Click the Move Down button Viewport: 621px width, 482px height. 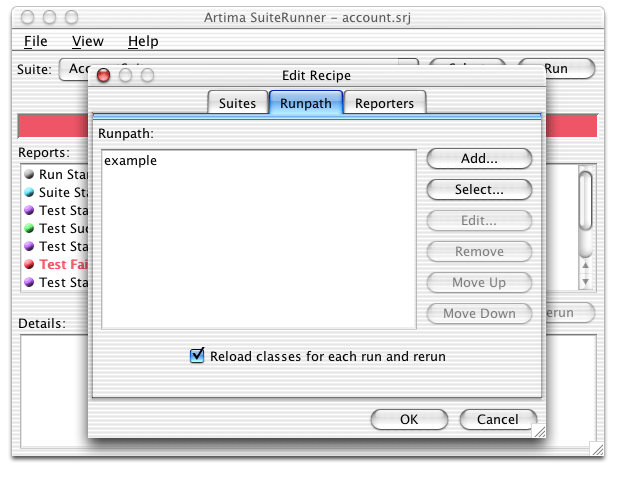(x=479, y=313)
